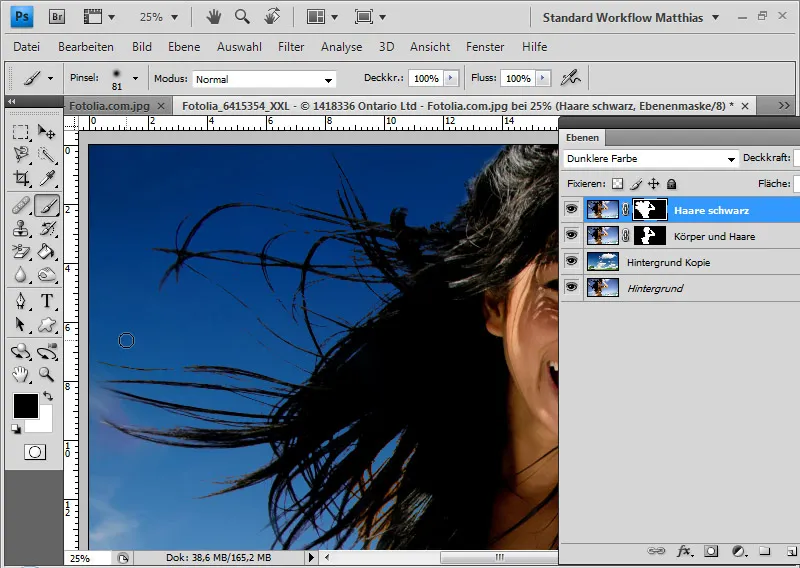Viewport: 800px width, 568px height.
Task: Select the Brush tool in toolbox
Action: (47, 206)
